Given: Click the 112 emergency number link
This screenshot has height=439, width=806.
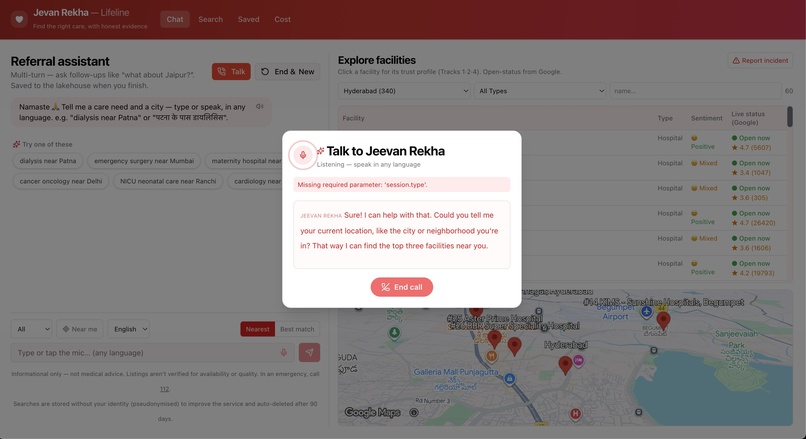Looking at the screenshot, I should 164,389.
